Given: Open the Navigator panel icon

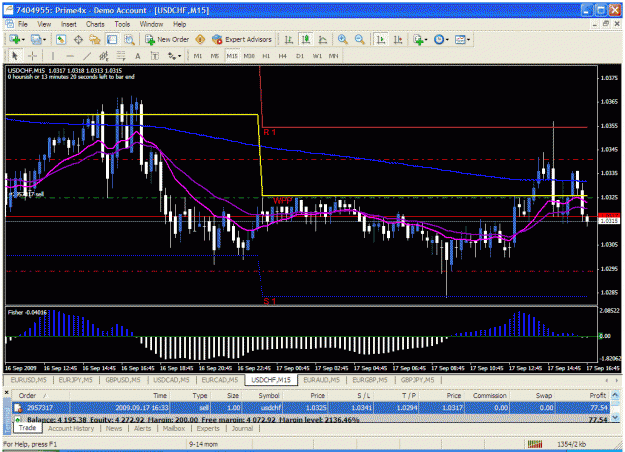Looking at the screenshot, I should pos(95,39).
